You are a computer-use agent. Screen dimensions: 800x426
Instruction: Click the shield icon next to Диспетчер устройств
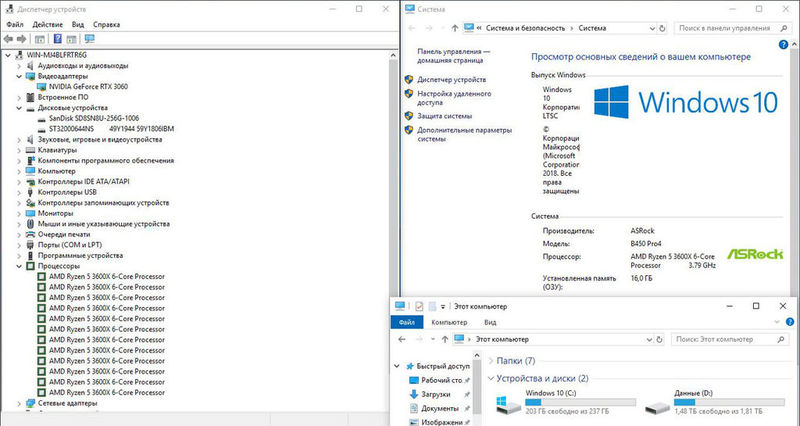point(409,80)
